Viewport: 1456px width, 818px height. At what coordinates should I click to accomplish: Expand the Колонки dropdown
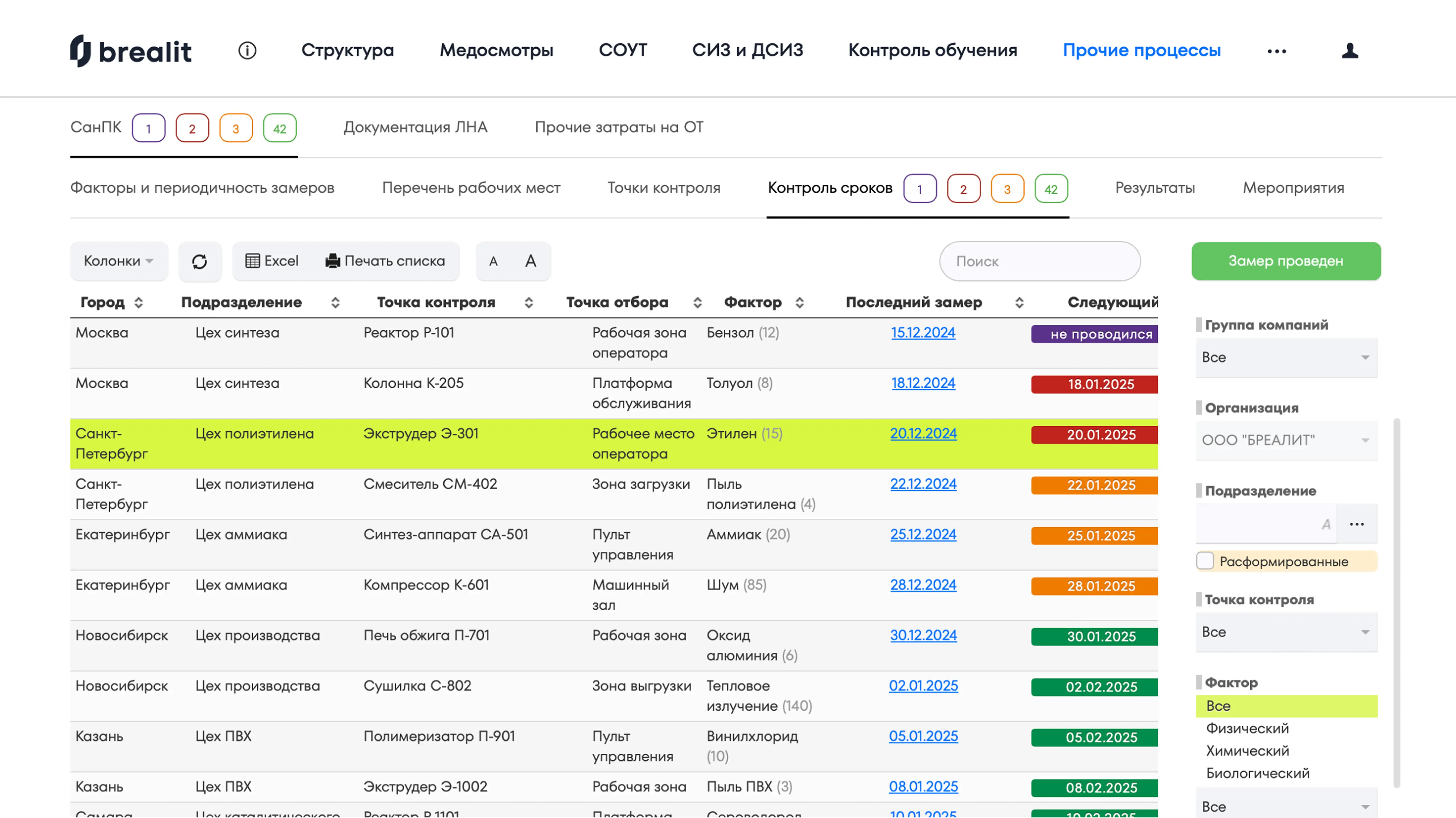pos(119,261)
